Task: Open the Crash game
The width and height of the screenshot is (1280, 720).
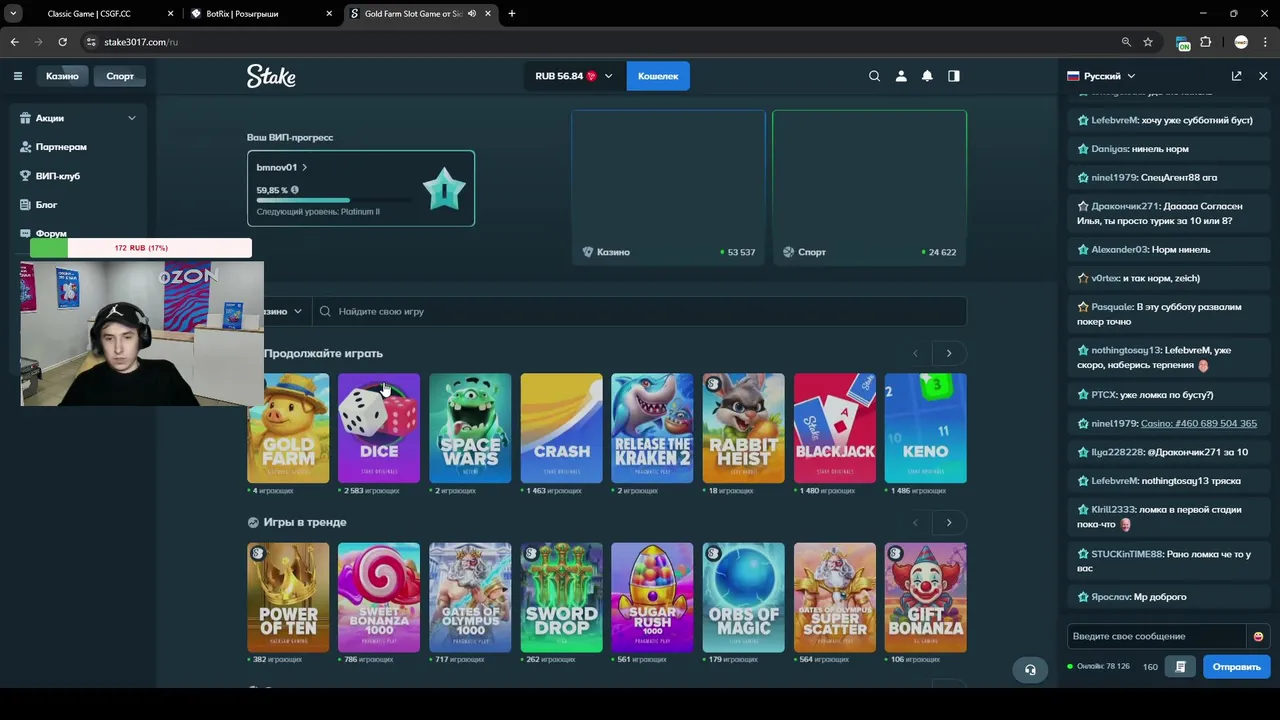Action: (x=561, y=428)
